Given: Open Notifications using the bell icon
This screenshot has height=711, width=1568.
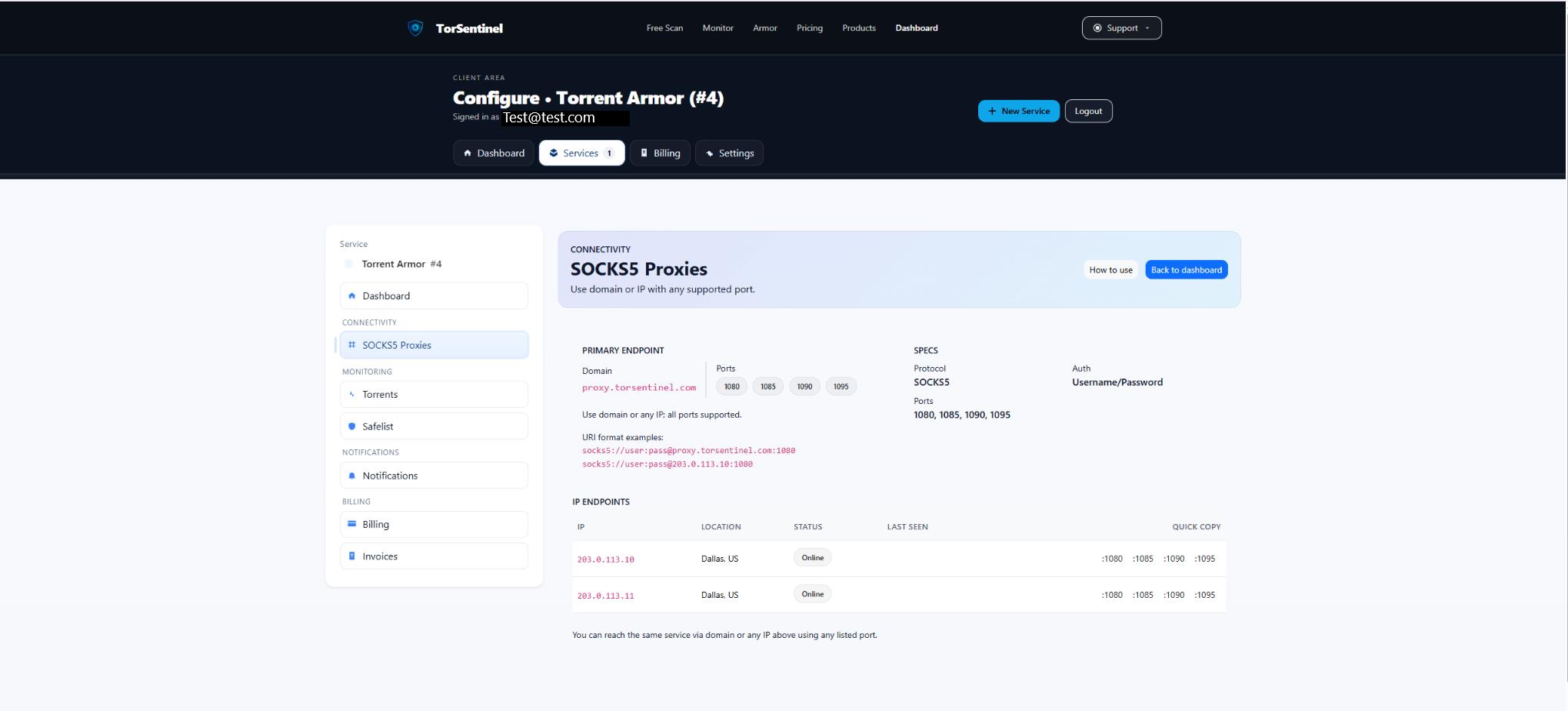Looking at the screenshot, I should pos(352,475).
